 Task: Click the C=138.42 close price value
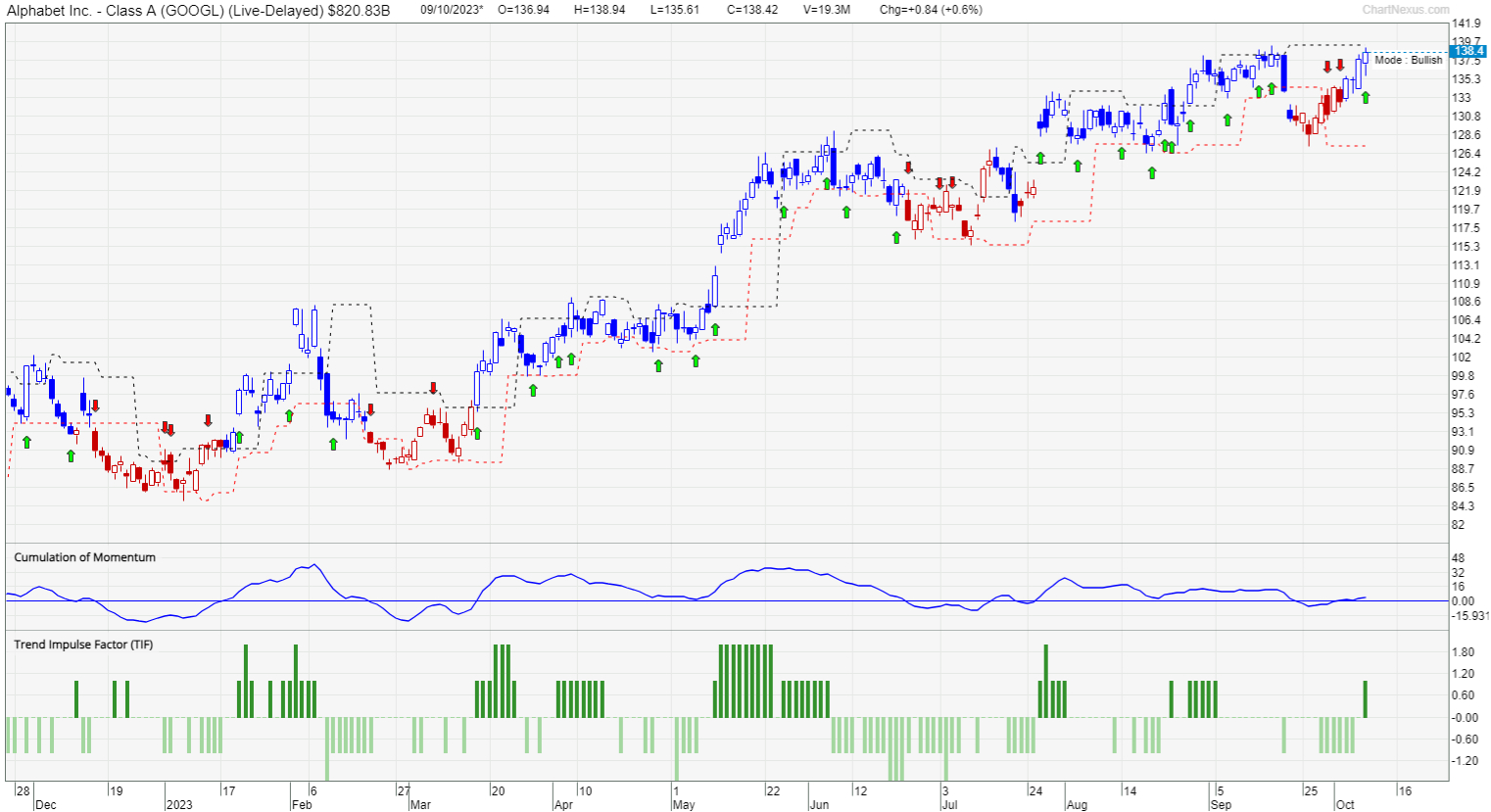pyautogui.click(x=752, y=10)
